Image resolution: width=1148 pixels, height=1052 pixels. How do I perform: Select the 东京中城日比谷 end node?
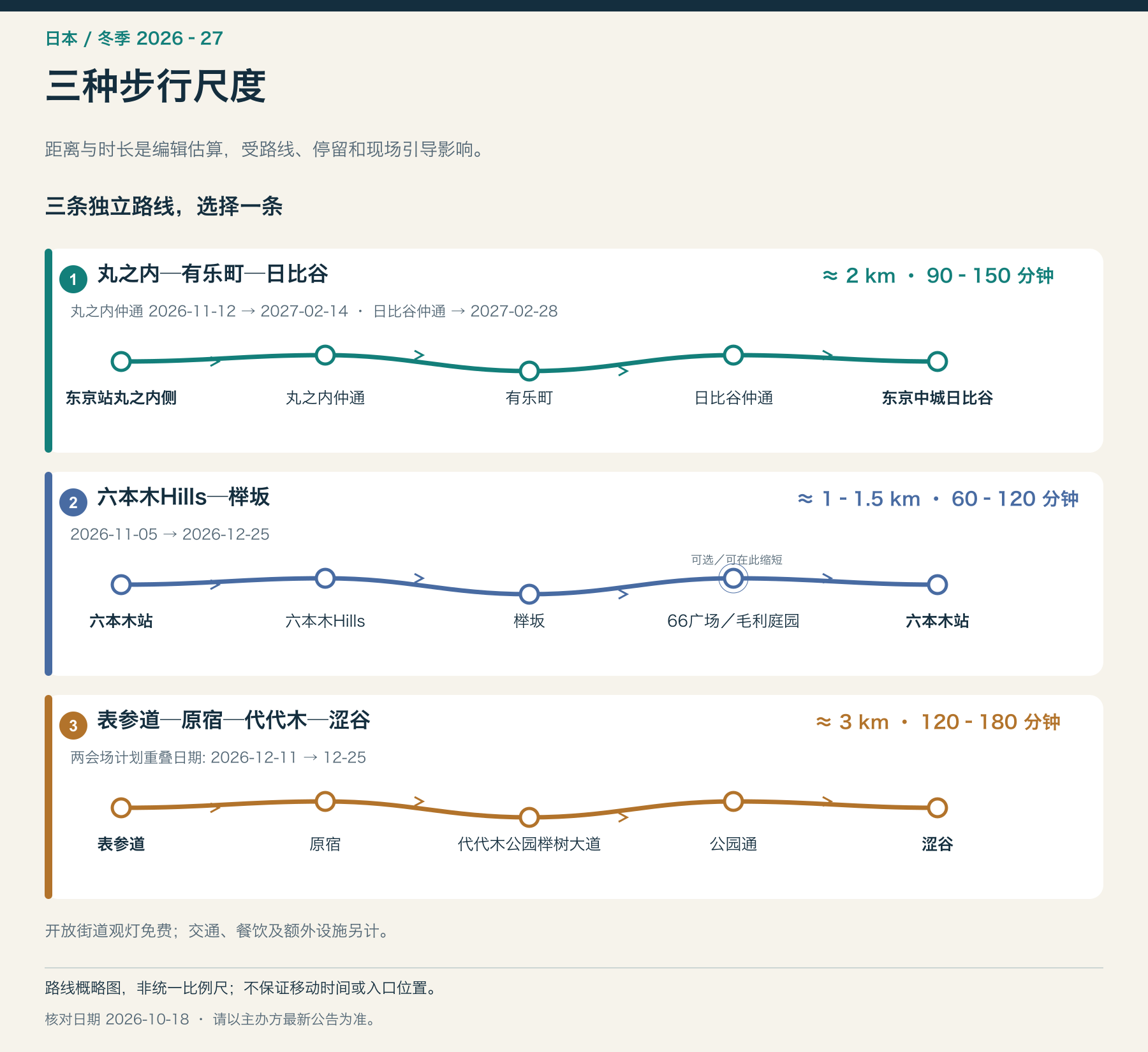[x=938, y=362]
